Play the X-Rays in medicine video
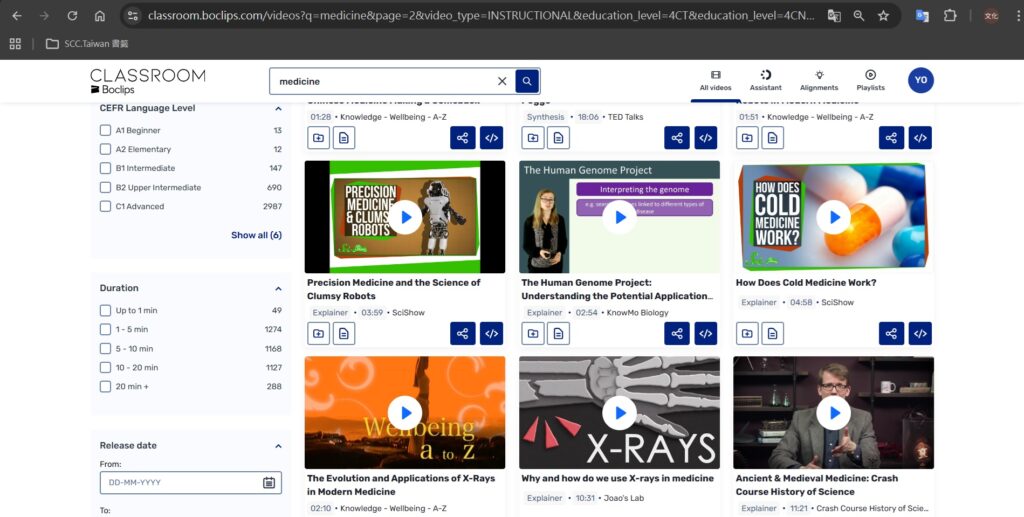 click(x=619, y=412)
